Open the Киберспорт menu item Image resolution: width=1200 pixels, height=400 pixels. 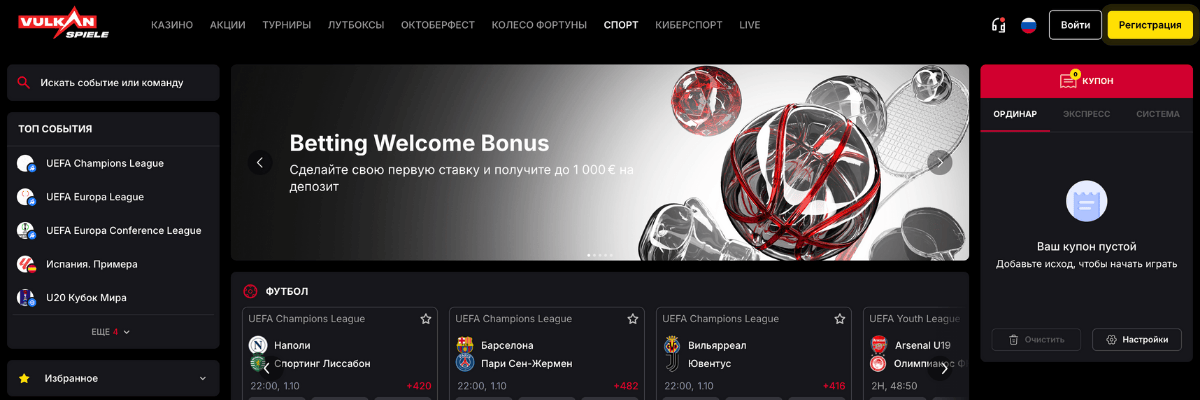coord(689,25)
